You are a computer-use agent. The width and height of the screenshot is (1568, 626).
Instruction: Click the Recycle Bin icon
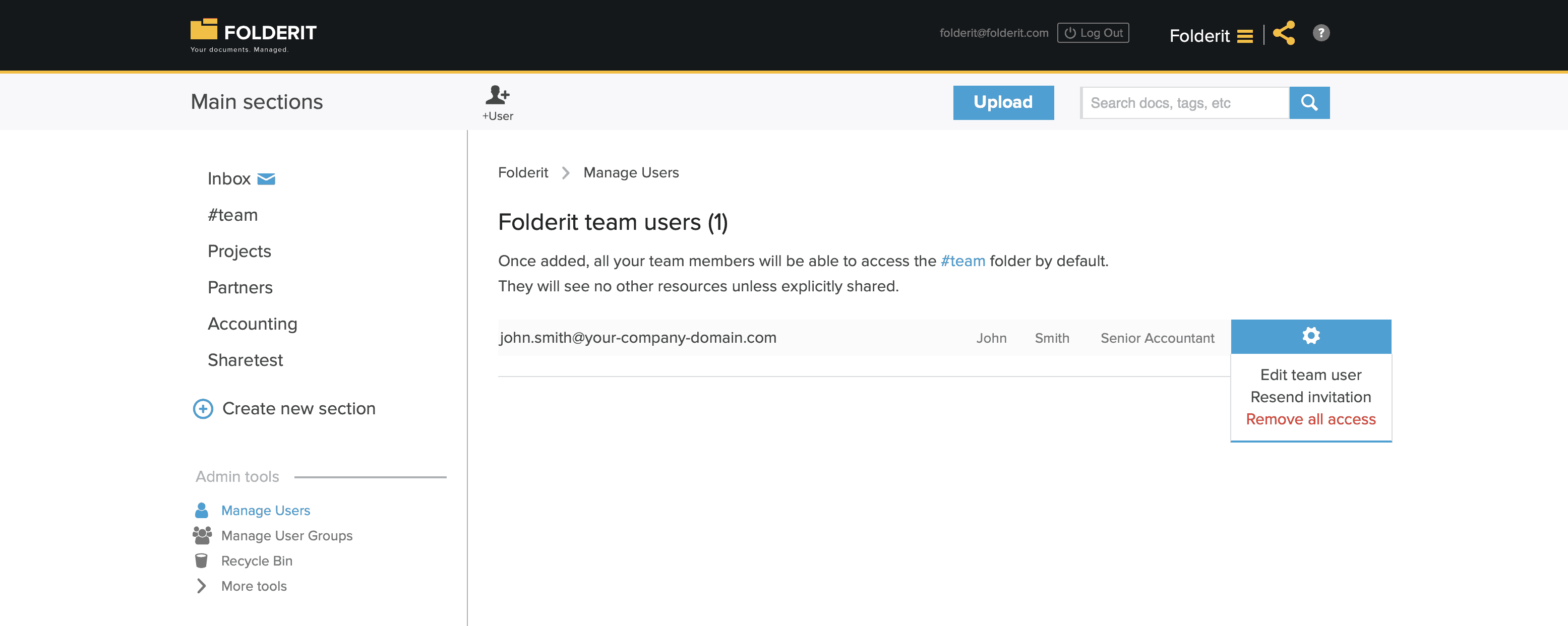201,560
